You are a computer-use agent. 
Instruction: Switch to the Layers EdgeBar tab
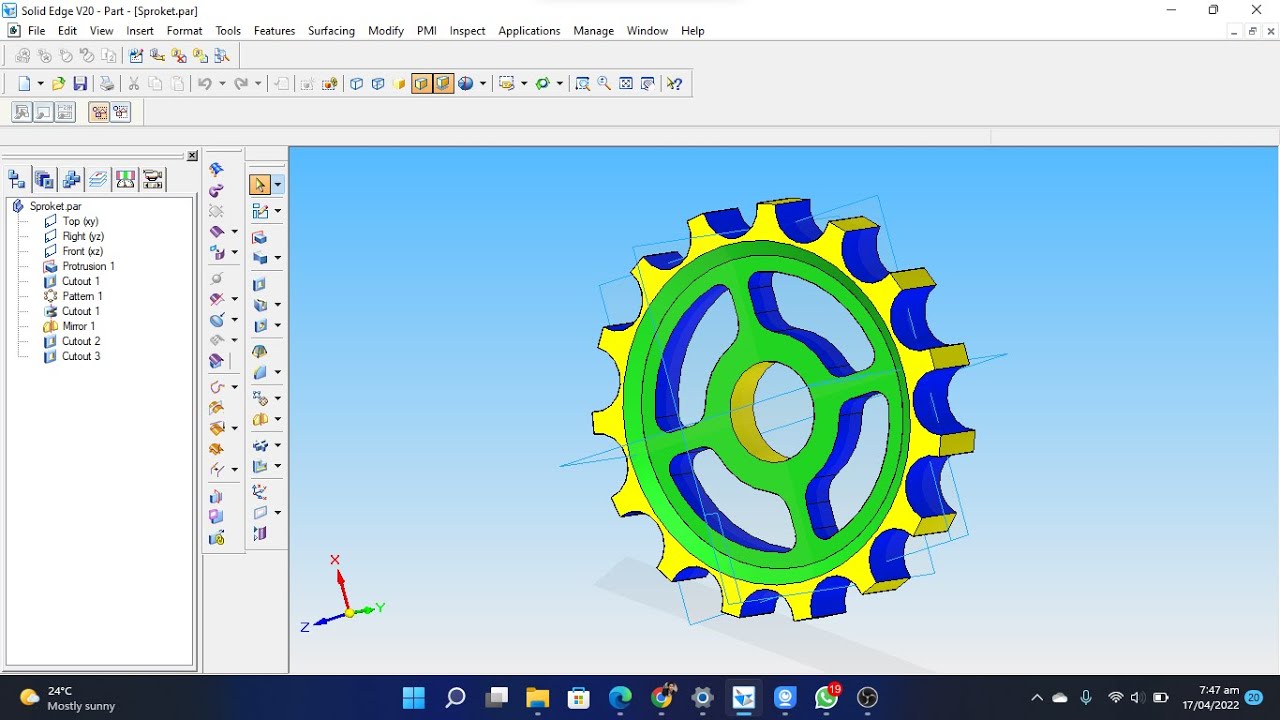98,180
